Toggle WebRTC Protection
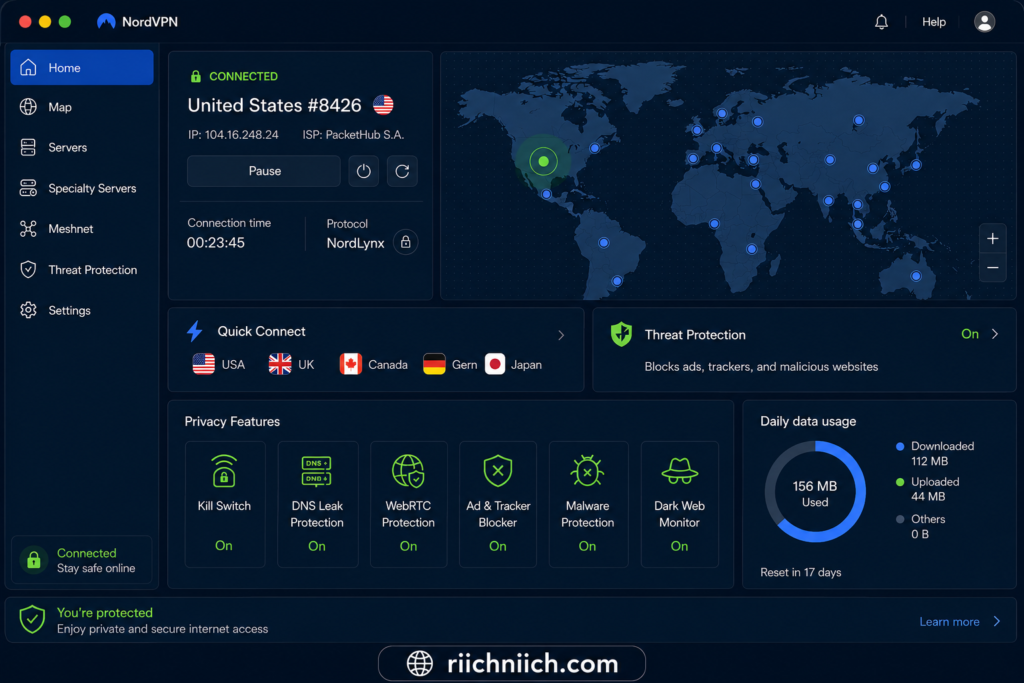 pos(409,504)
